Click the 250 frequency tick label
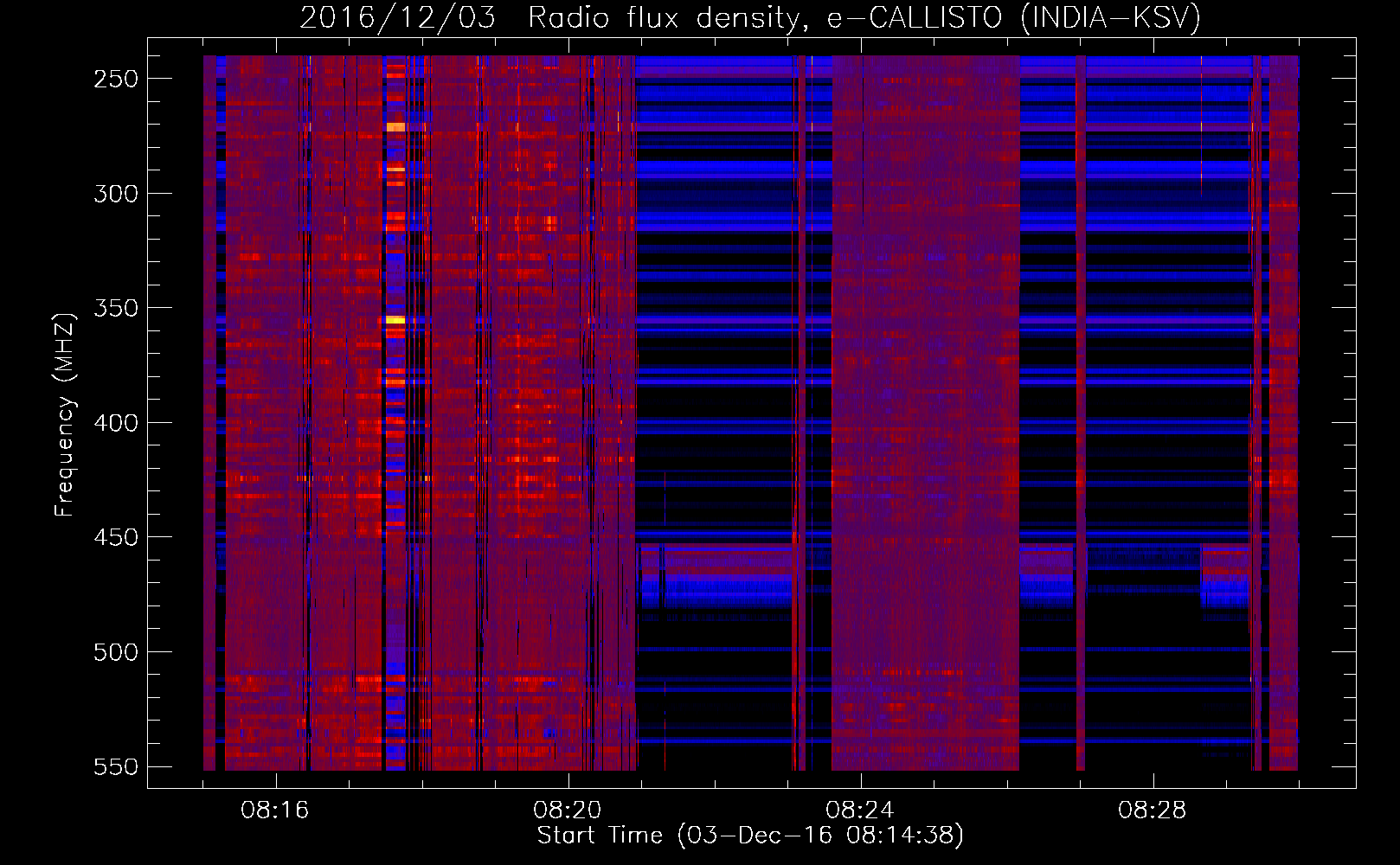 (x=116, y=79)
